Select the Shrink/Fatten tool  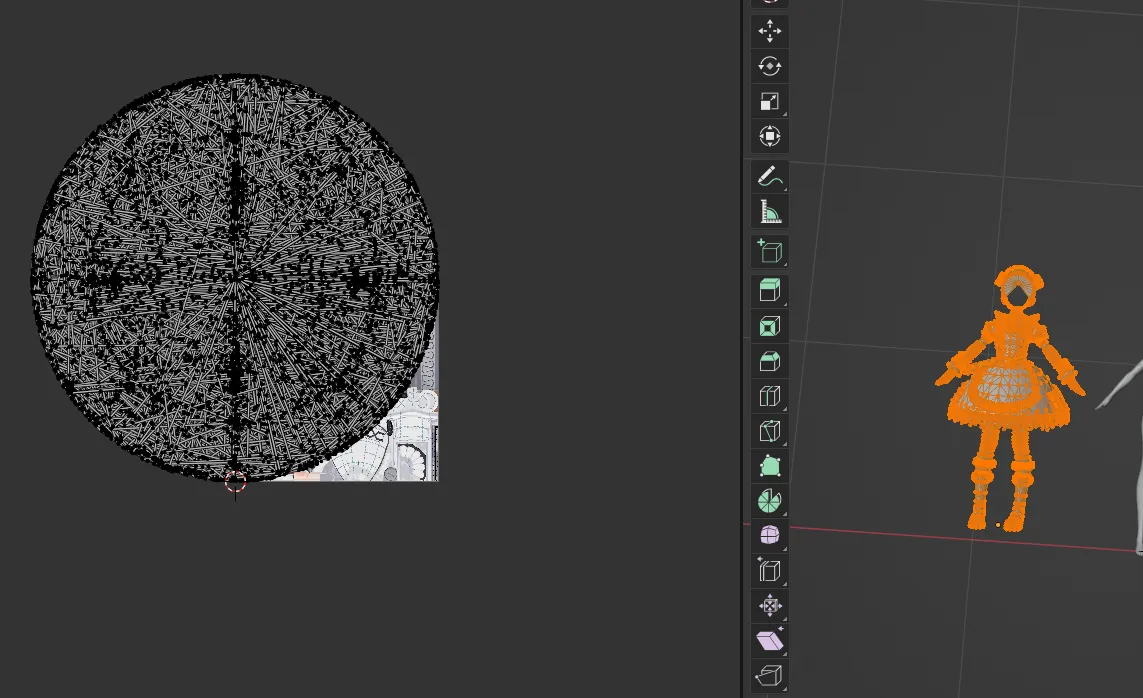770,605
